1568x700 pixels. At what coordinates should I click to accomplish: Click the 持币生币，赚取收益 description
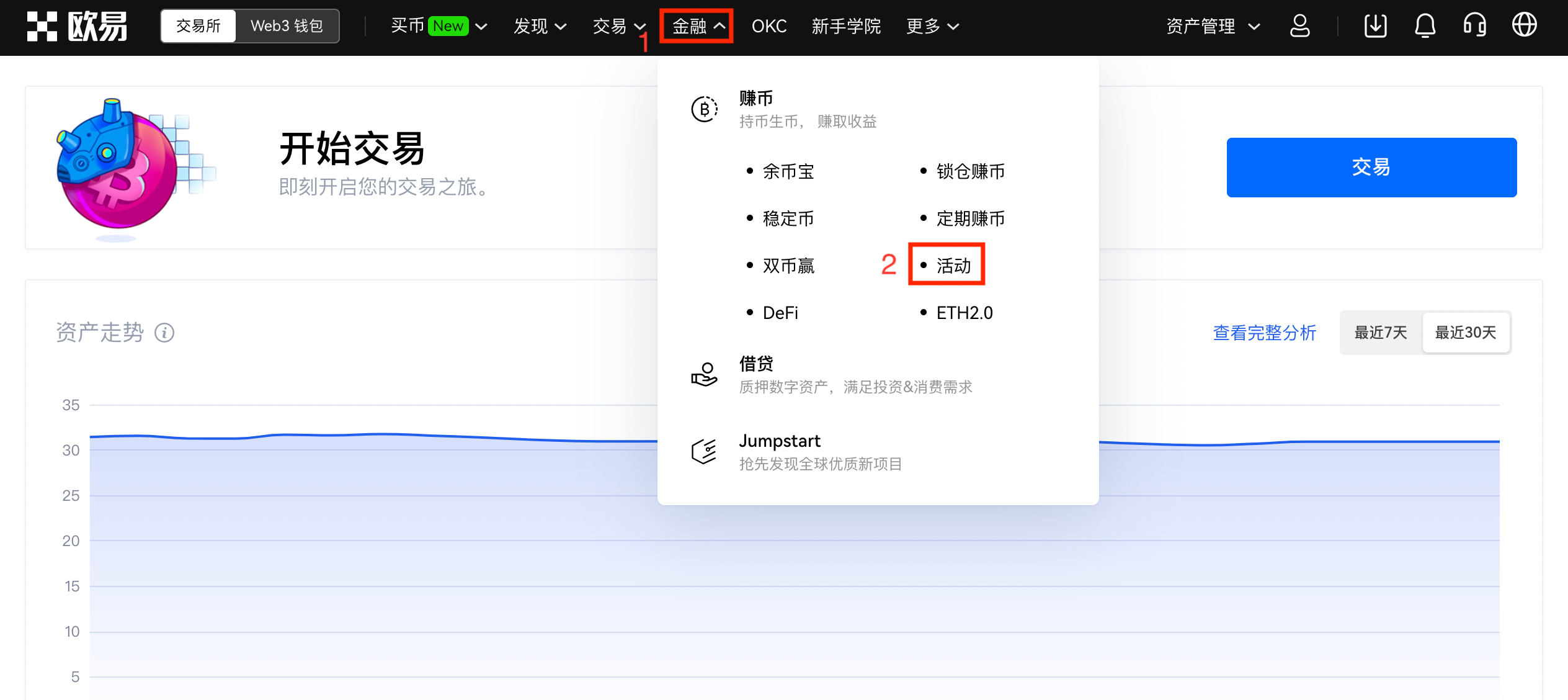point(808,122)
